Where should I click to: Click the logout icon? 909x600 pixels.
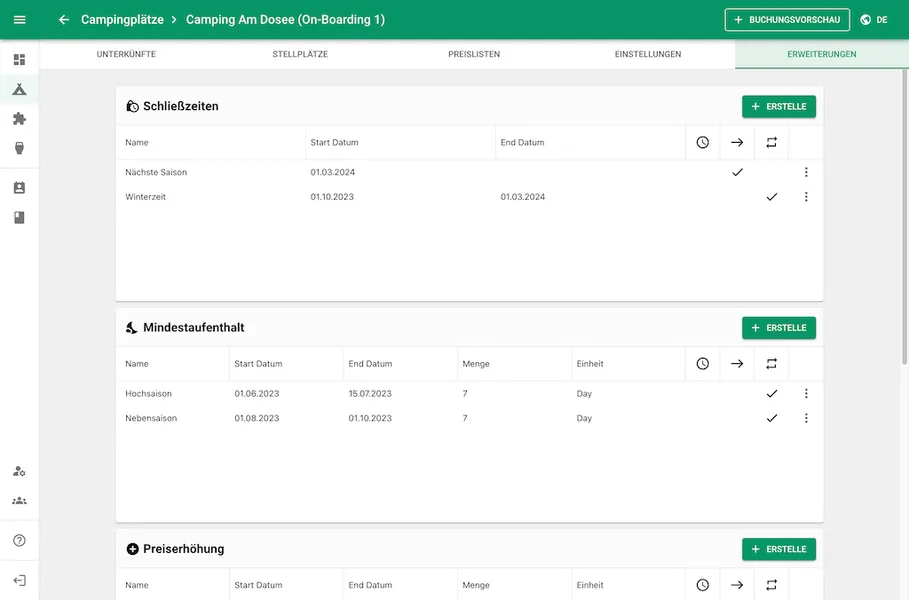[19, 580]
